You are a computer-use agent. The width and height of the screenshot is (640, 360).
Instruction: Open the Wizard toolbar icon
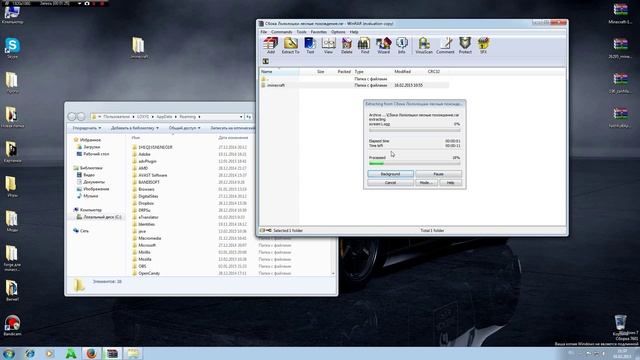pyautogui.click(x=383, y=45)
